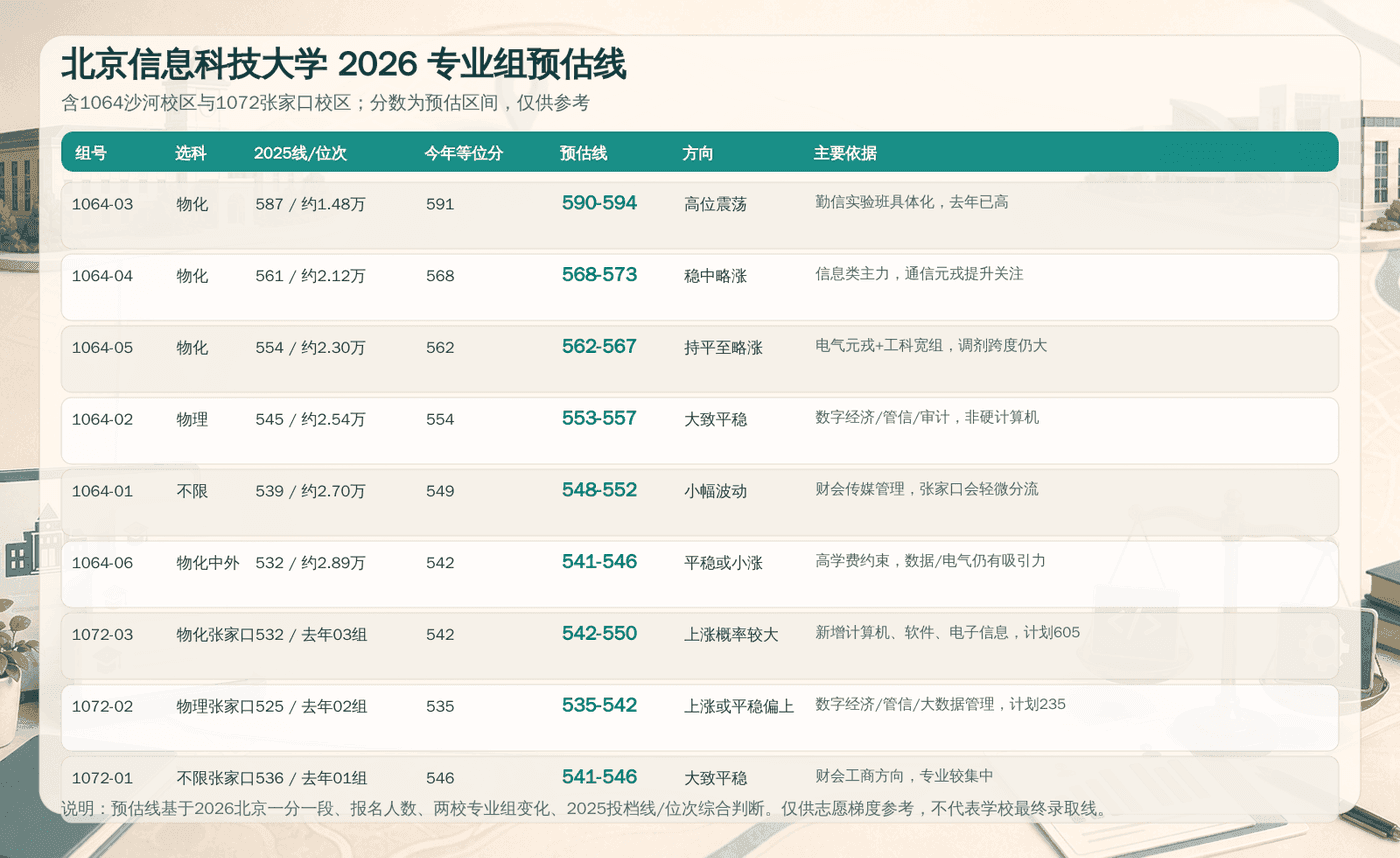Click the 532 / 约2.89万 cell
This screenshot has width=1400, height=858.
[x=310, y=563]
